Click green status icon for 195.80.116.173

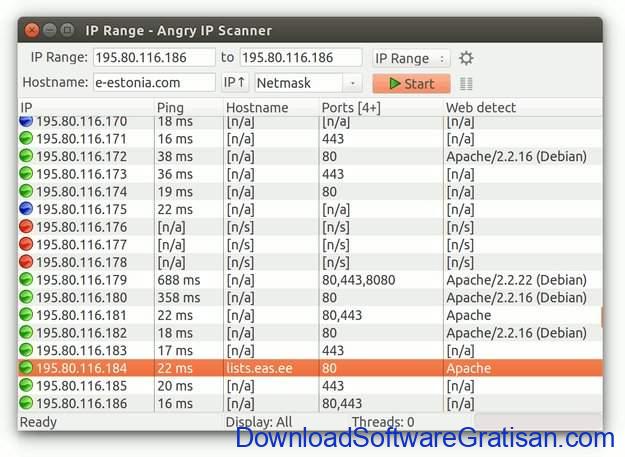coord(26,173)
